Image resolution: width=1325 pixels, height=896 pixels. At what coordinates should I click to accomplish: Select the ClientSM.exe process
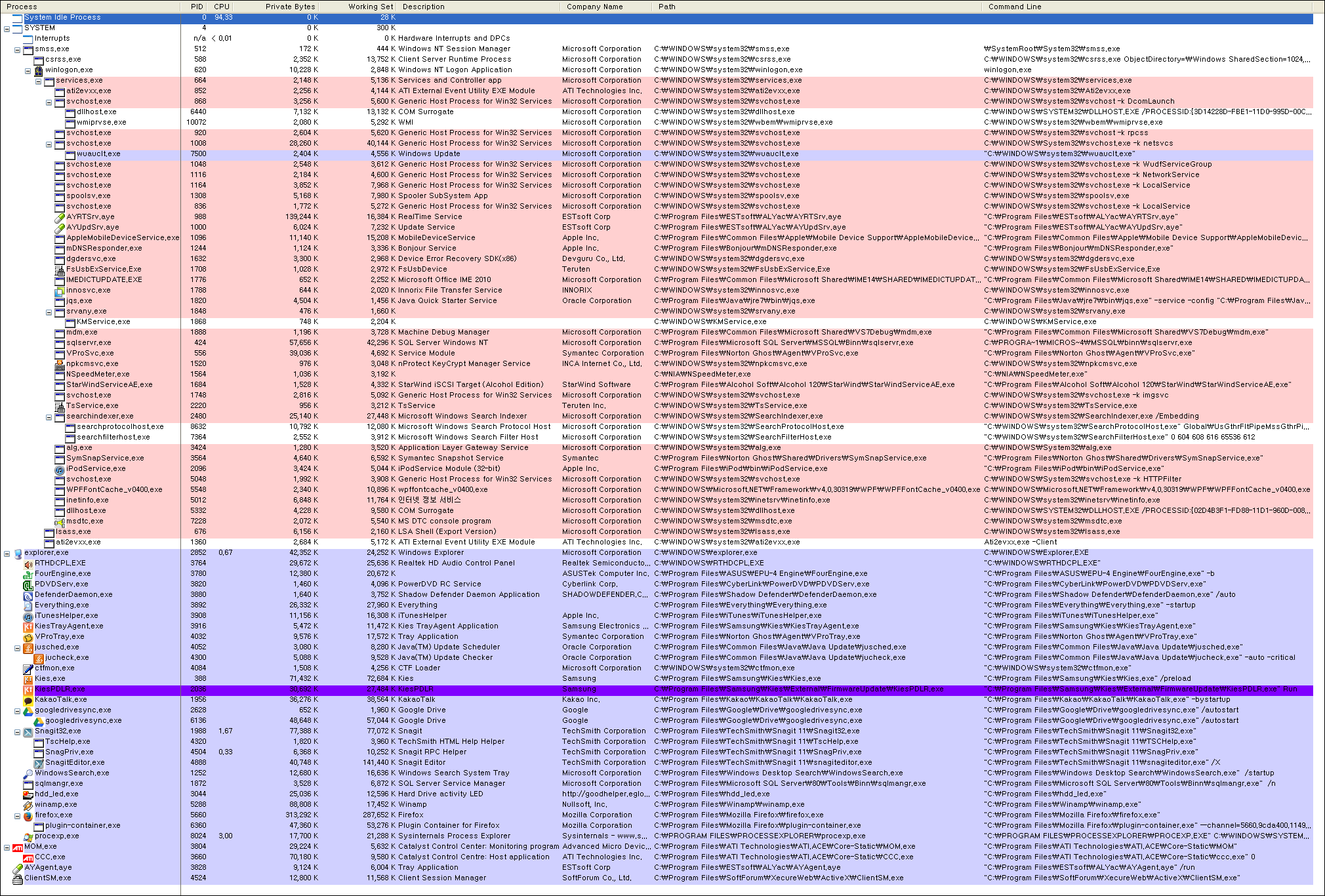[x=662, y=878]
